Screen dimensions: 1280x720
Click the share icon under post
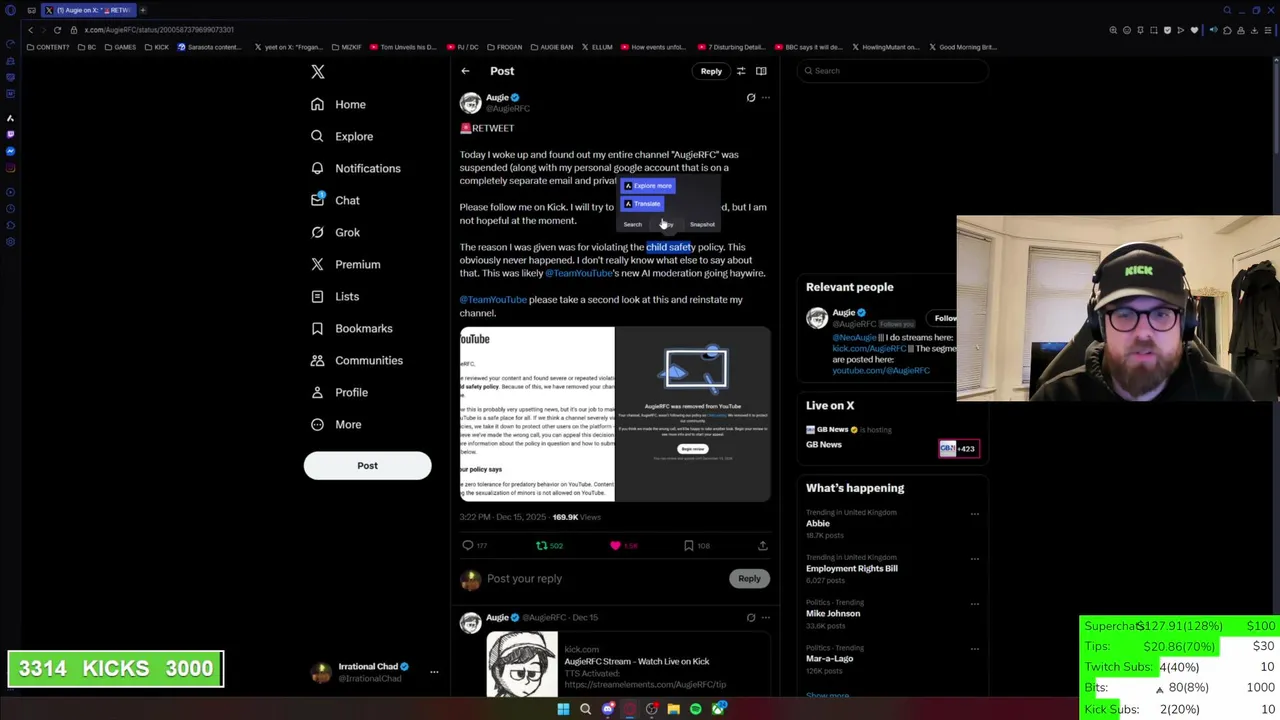coord(763,546)
